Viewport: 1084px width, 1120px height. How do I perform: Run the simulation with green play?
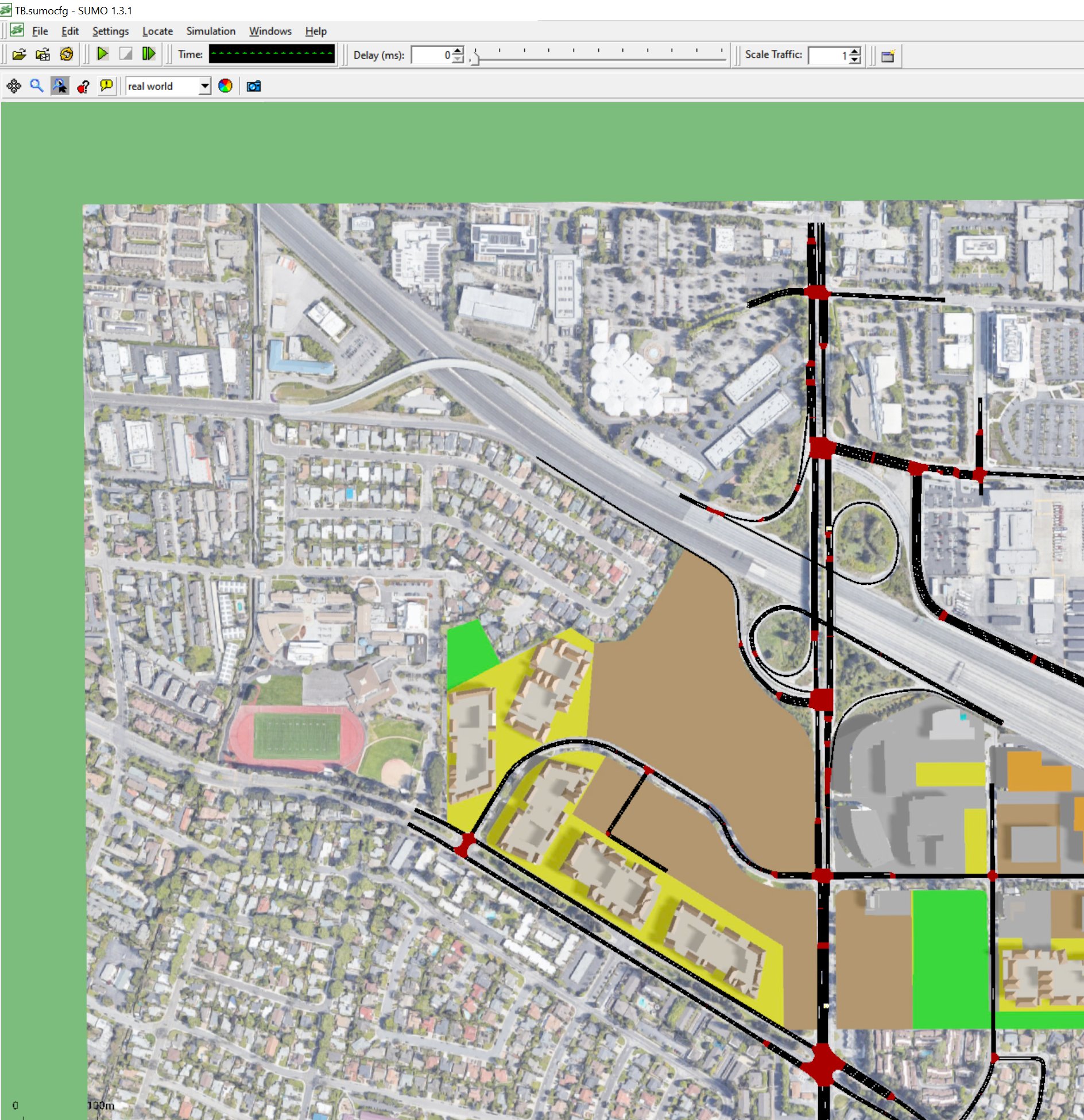103,54
